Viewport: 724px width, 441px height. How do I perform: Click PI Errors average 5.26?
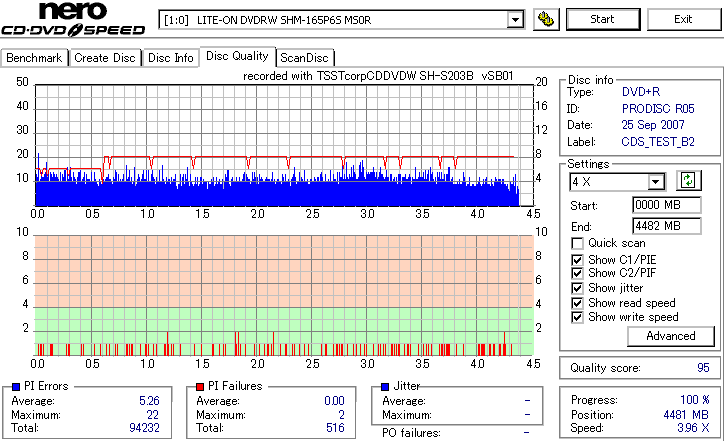coord(149,401)
